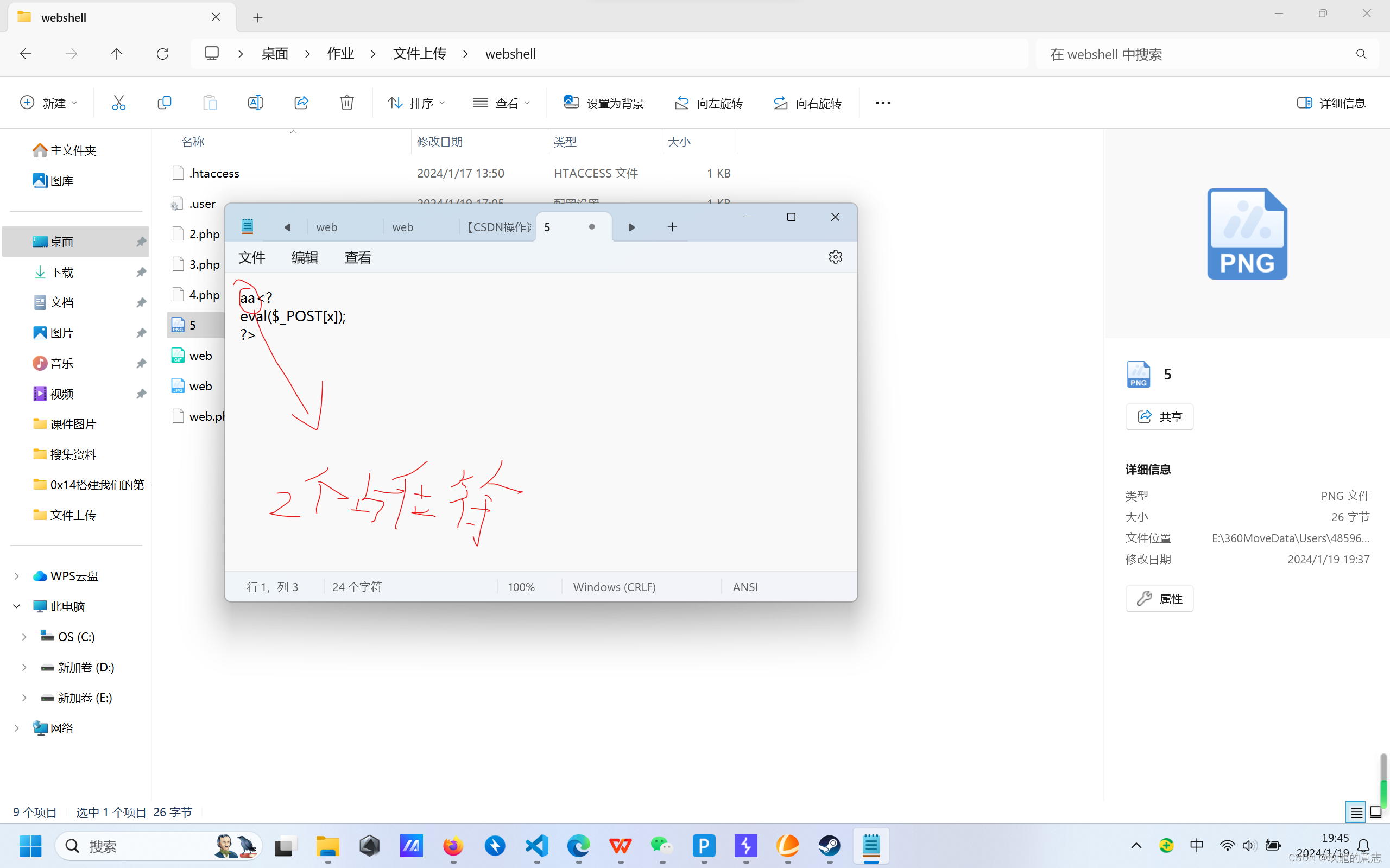Click the Windows Start button
The height and width of the screenshot is (868, 1390).
(30, 846)
